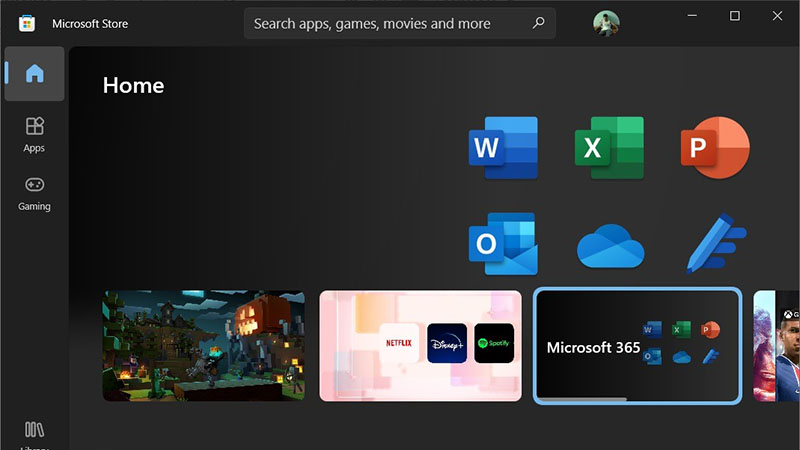Screen dimensions: 800x450
Task: Select the Netflix tile in banner
Action: (399, 343)
